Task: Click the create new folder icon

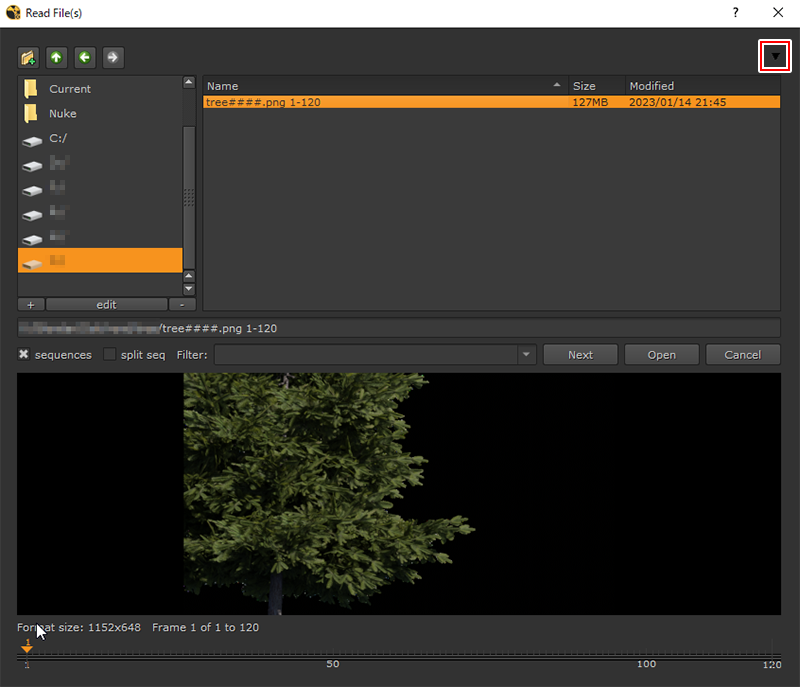Action: (x=28, y=58)
